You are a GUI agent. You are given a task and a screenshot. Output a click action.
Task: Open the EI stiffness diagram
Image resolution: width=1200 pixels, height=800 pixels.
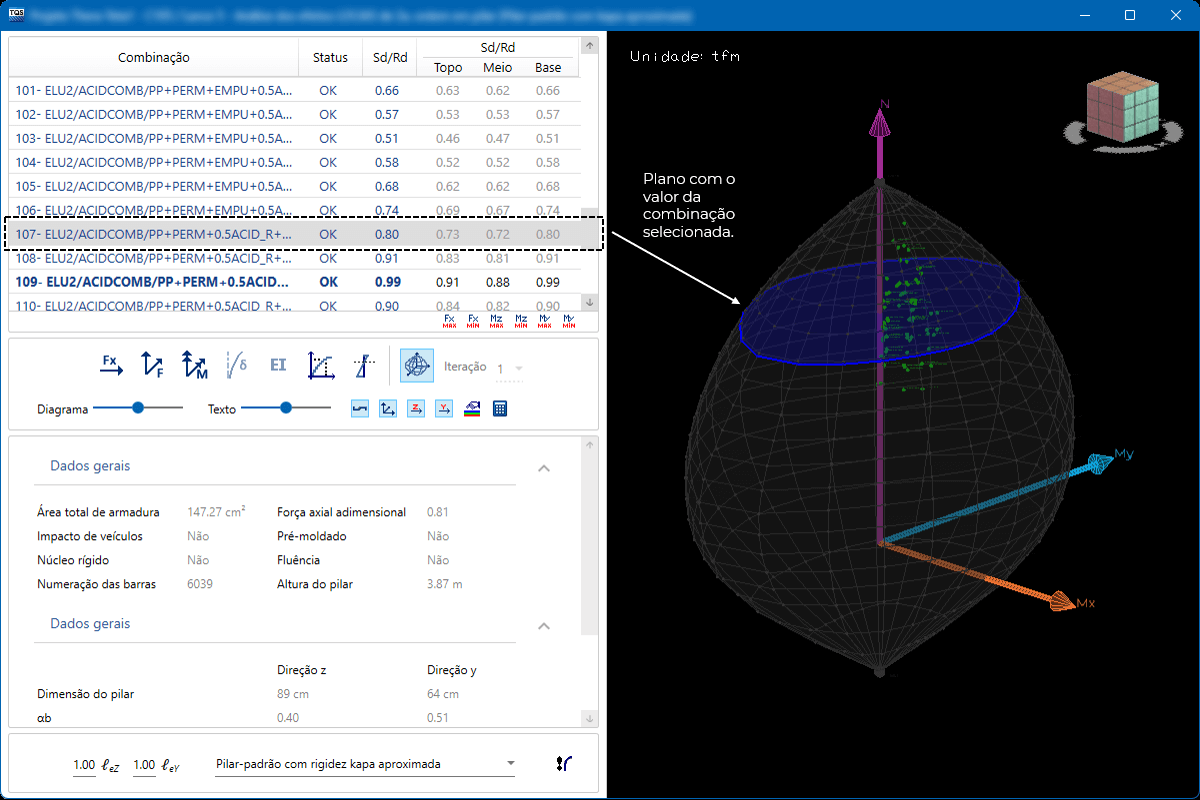(278, 365)
